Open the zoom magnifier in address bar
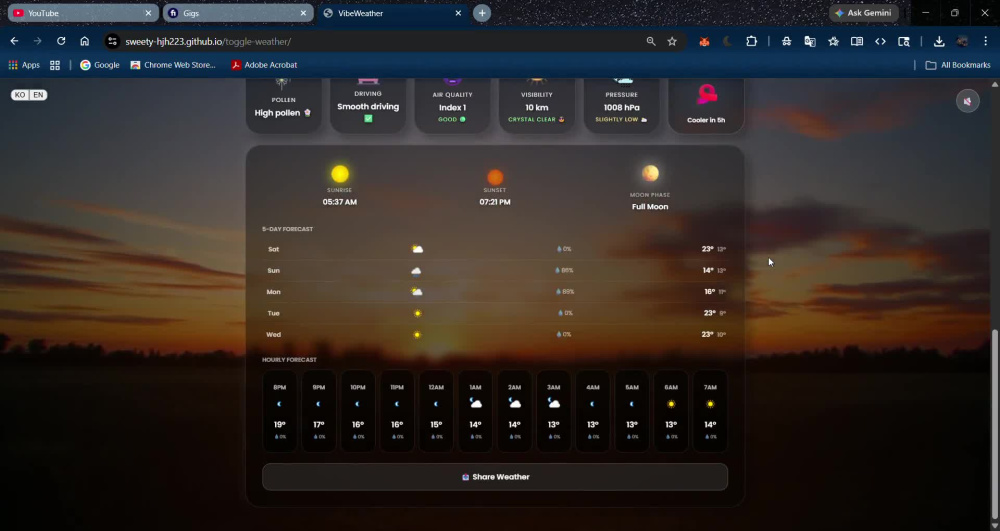1000x531 pixels. [x=651, y=41]
